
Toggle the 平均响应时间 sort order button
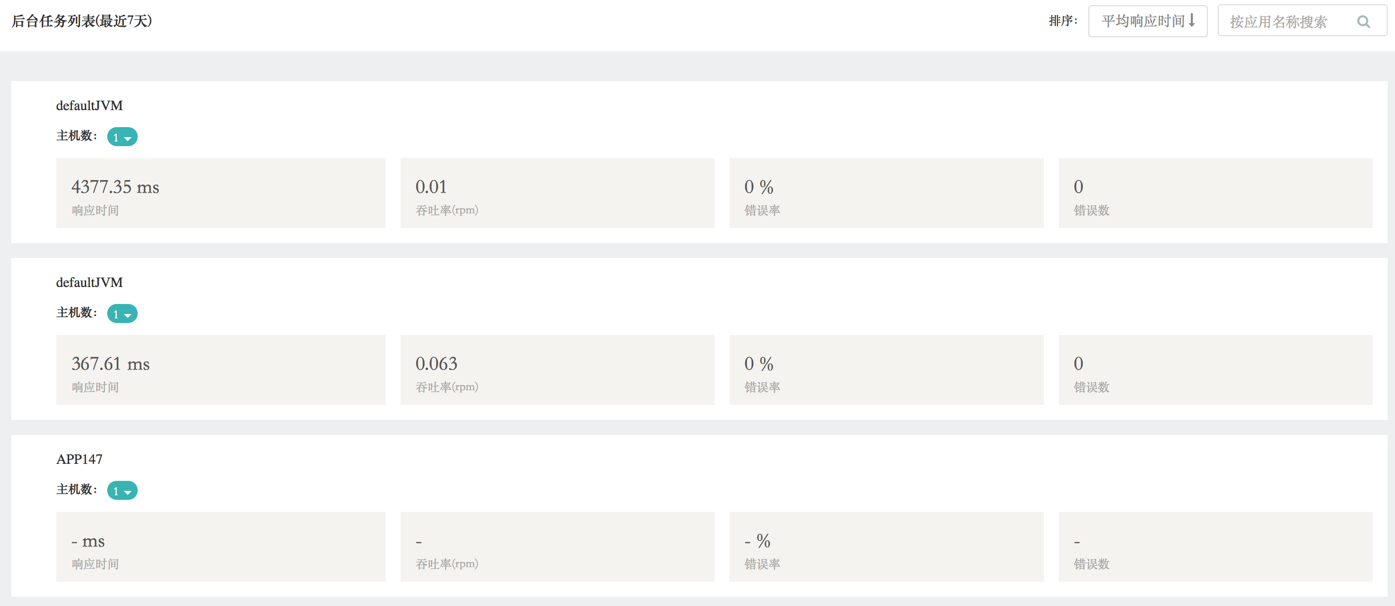[1147, 21]
